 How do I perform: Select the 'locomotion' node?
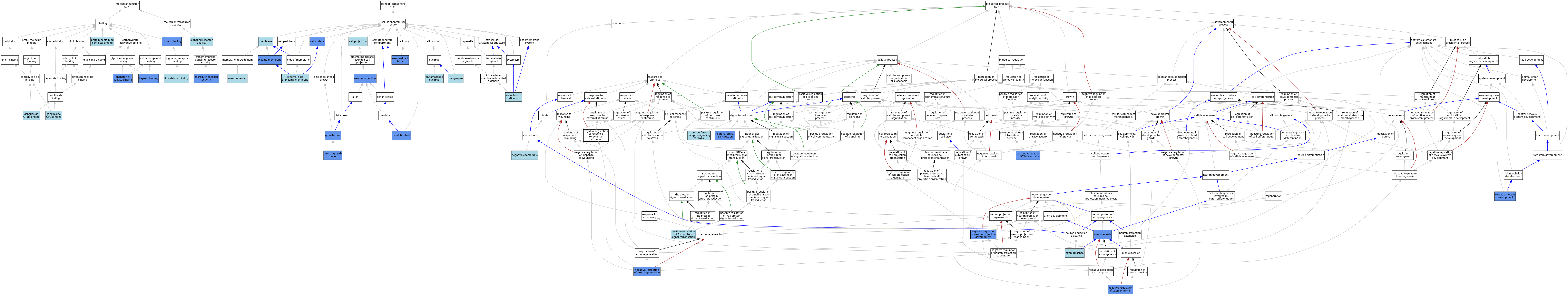tap(618, 24)
